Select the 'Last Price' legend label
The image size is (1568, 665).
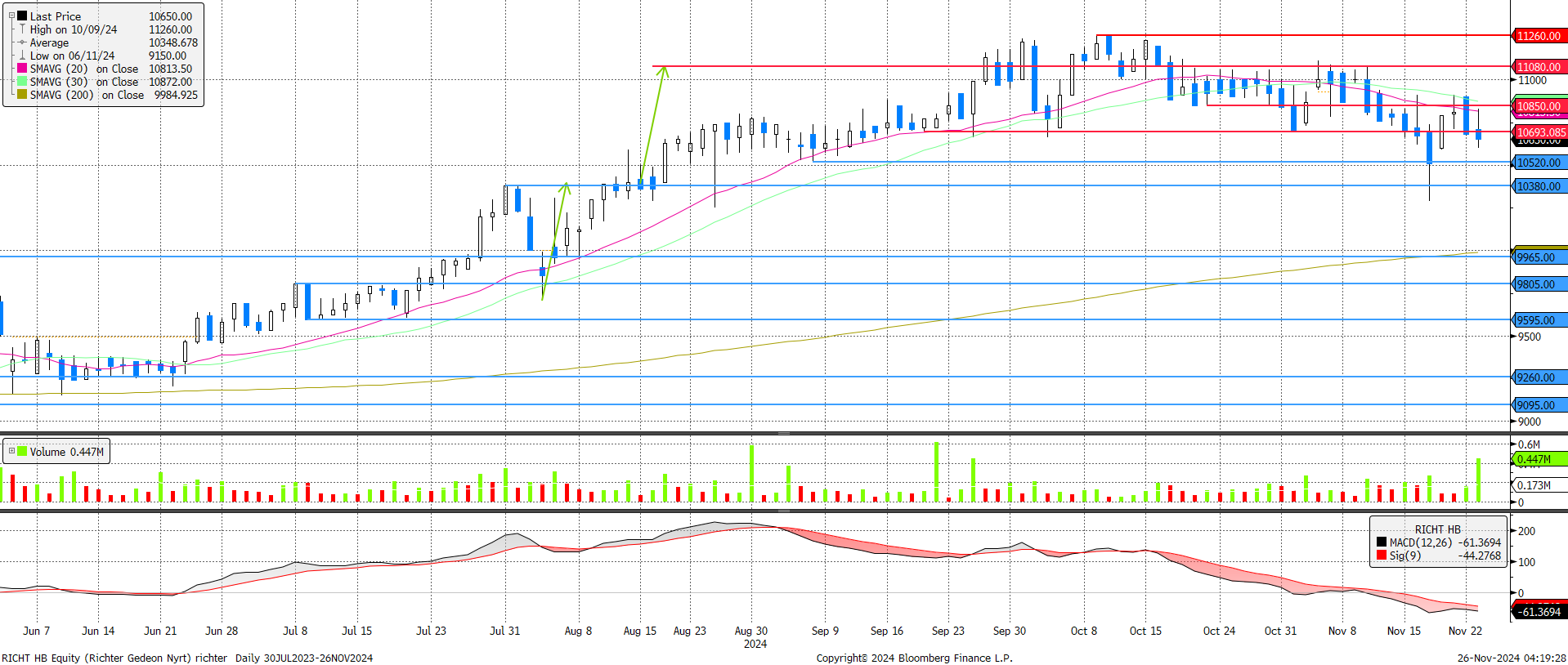point(56,16)
